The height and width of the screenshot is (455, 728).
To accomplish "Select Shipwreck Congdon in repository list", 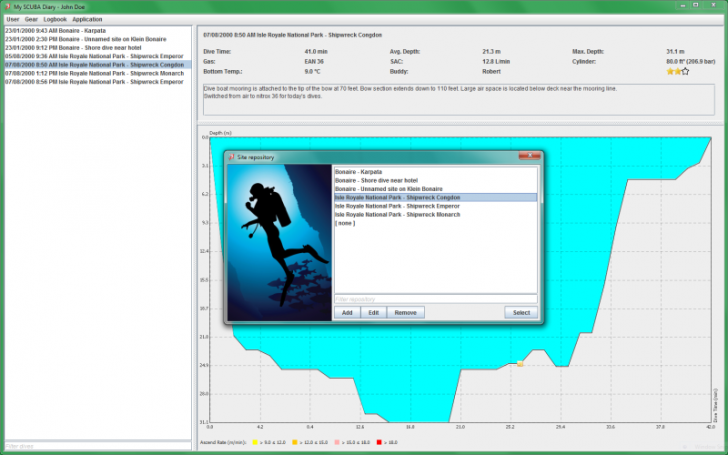I will [436, 197].
